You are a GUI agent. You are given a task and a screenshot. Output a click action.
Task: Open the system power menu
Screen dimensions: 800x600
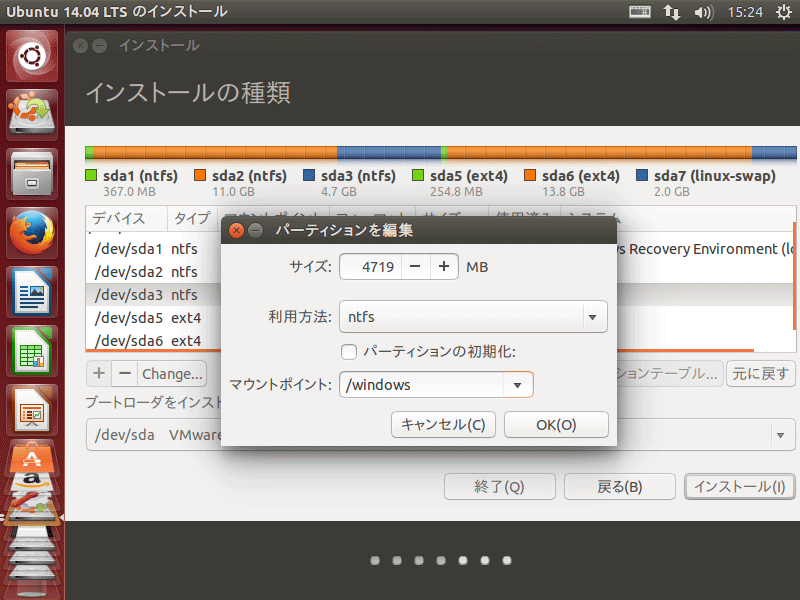(784, 12)
